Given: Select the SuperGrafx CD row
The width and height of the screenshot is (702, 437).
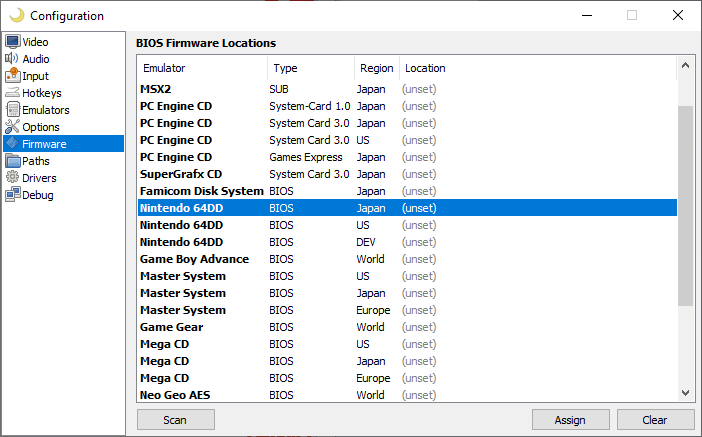Looking at the screenshot, I should 407,174.
